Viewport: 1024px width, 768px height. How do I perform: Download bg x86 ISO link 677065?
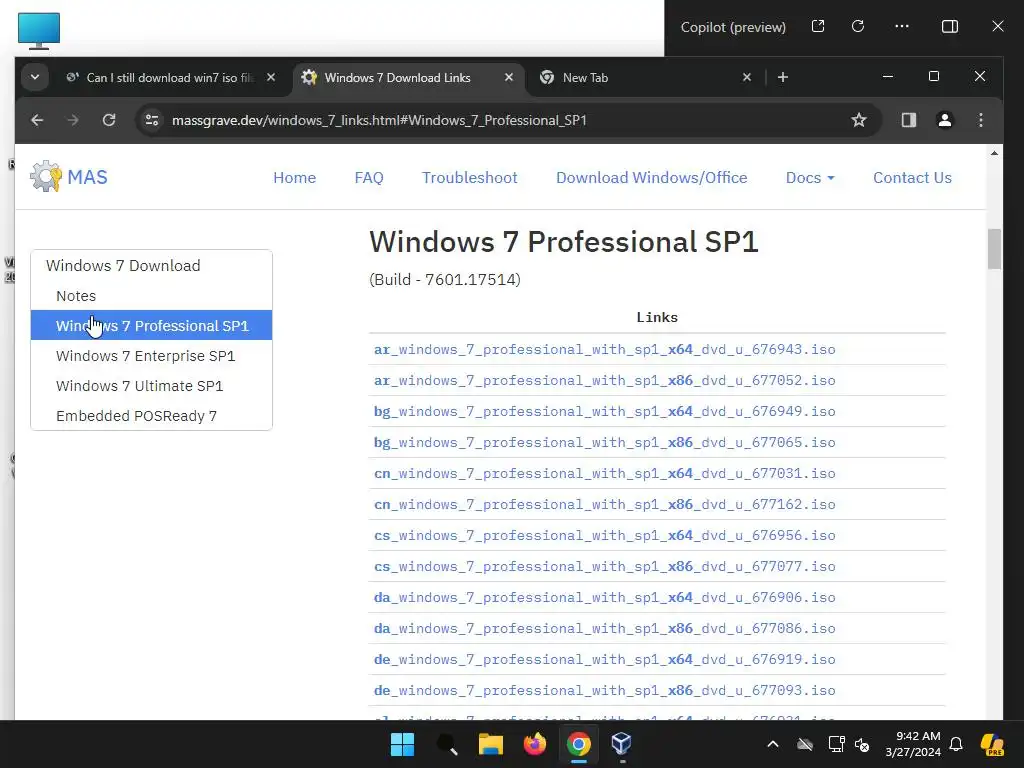click(x=605, y=442)
